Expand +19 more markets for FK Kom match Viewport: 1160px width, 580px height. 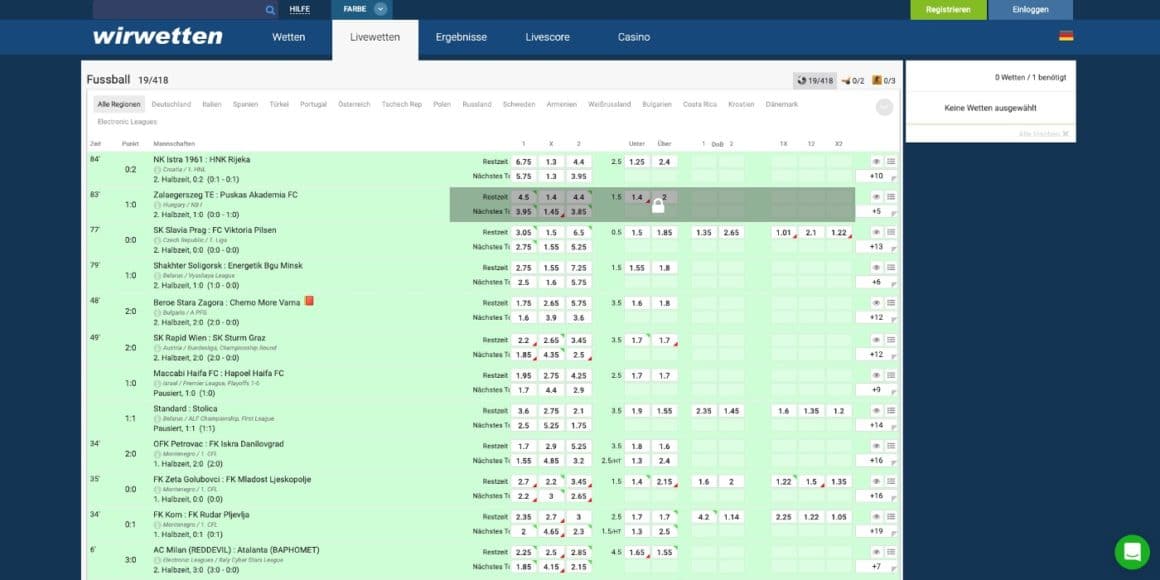(877, 531)
